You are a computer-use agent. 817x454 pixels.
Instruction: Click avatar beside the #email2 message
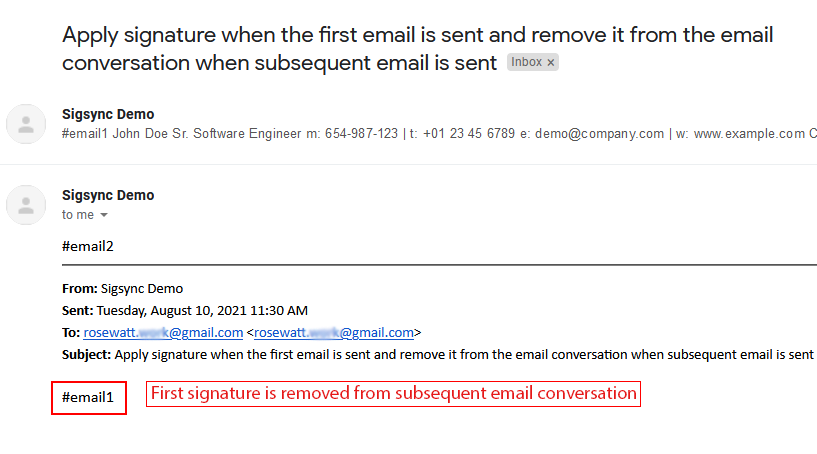point(26,205)
